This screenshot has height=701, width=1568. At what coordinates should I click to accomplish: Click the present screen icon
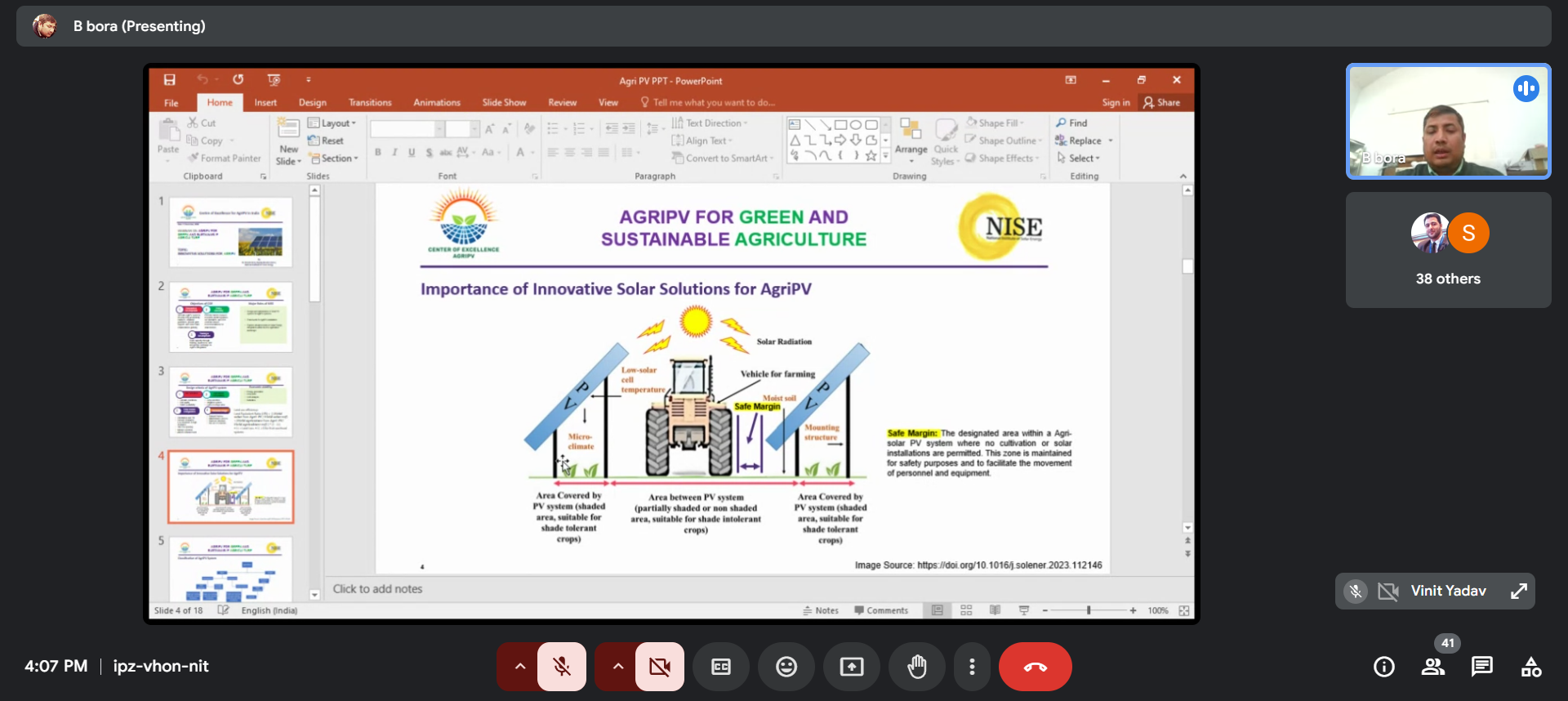(852, 667)
